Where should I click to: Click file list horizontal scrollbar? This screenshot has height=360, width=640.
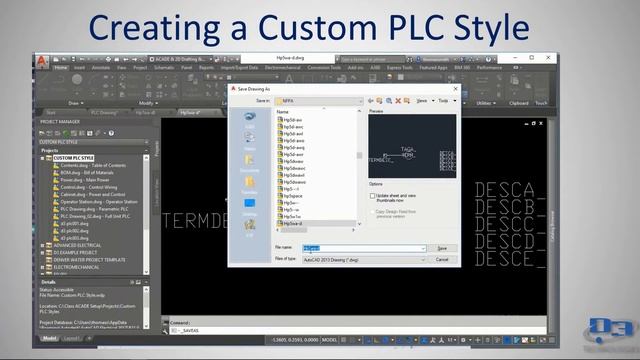(315, 230)
